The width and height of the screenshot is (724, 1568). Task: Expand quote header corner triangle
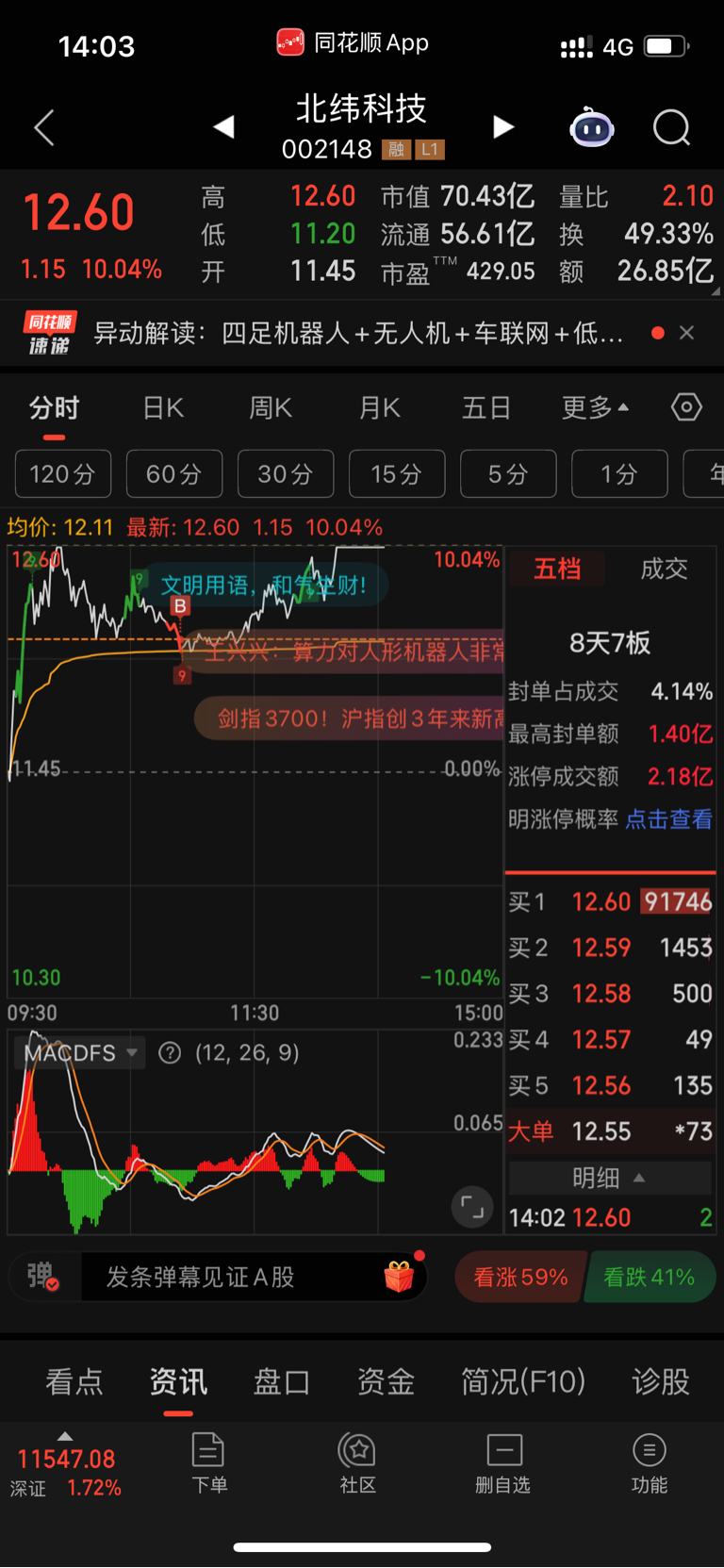tap(715, 292)
